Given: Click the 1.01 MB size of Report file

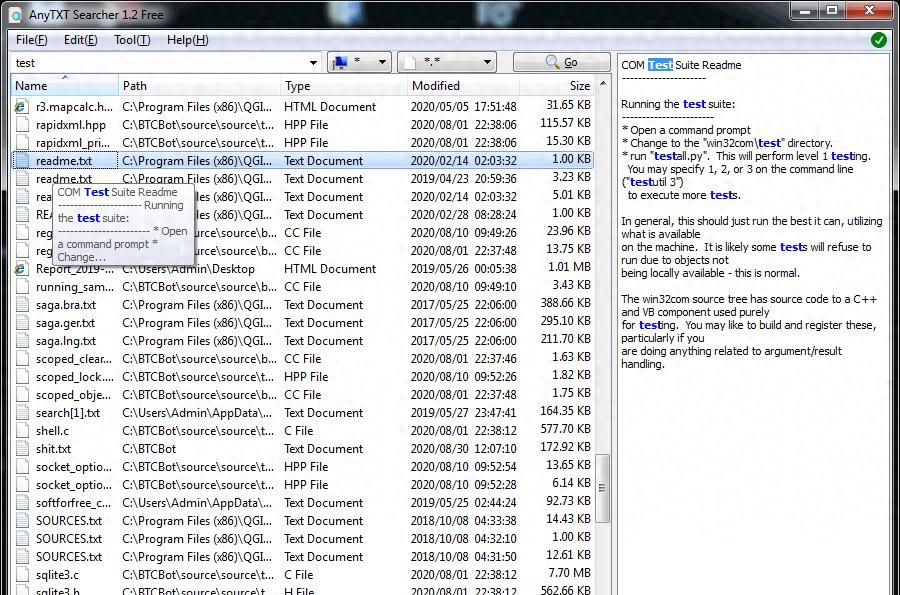Looking at the screenshot, I should [x=569, y=267].
